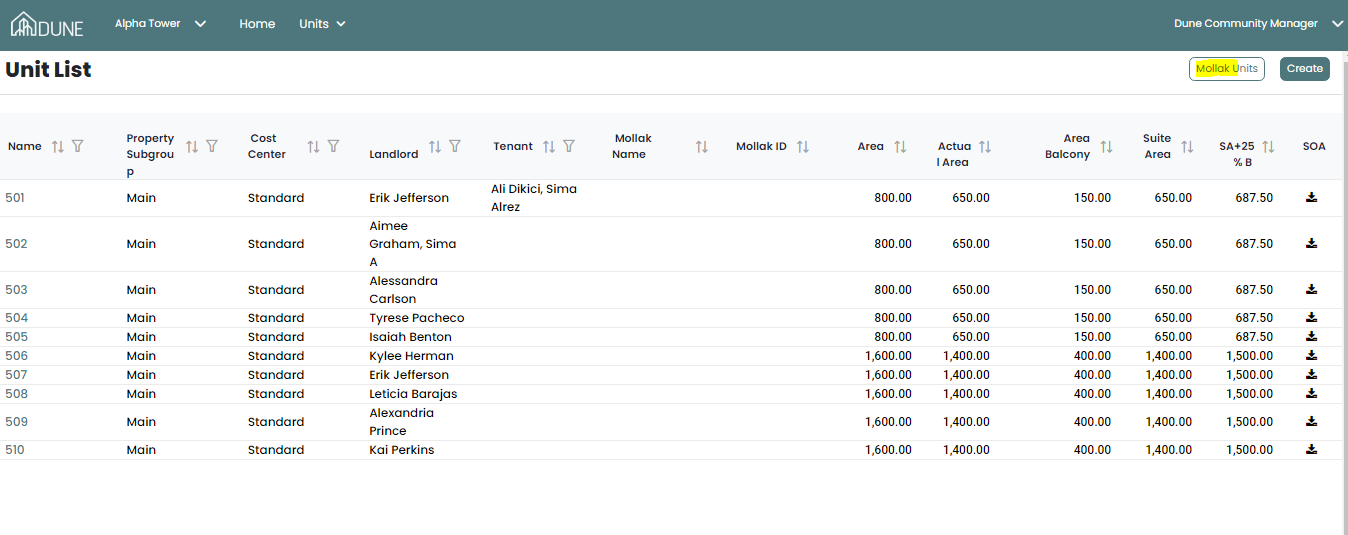This screenshot has width=1348, height=535.
Task: Open unit 501 details
Action: tap(15, 198)
